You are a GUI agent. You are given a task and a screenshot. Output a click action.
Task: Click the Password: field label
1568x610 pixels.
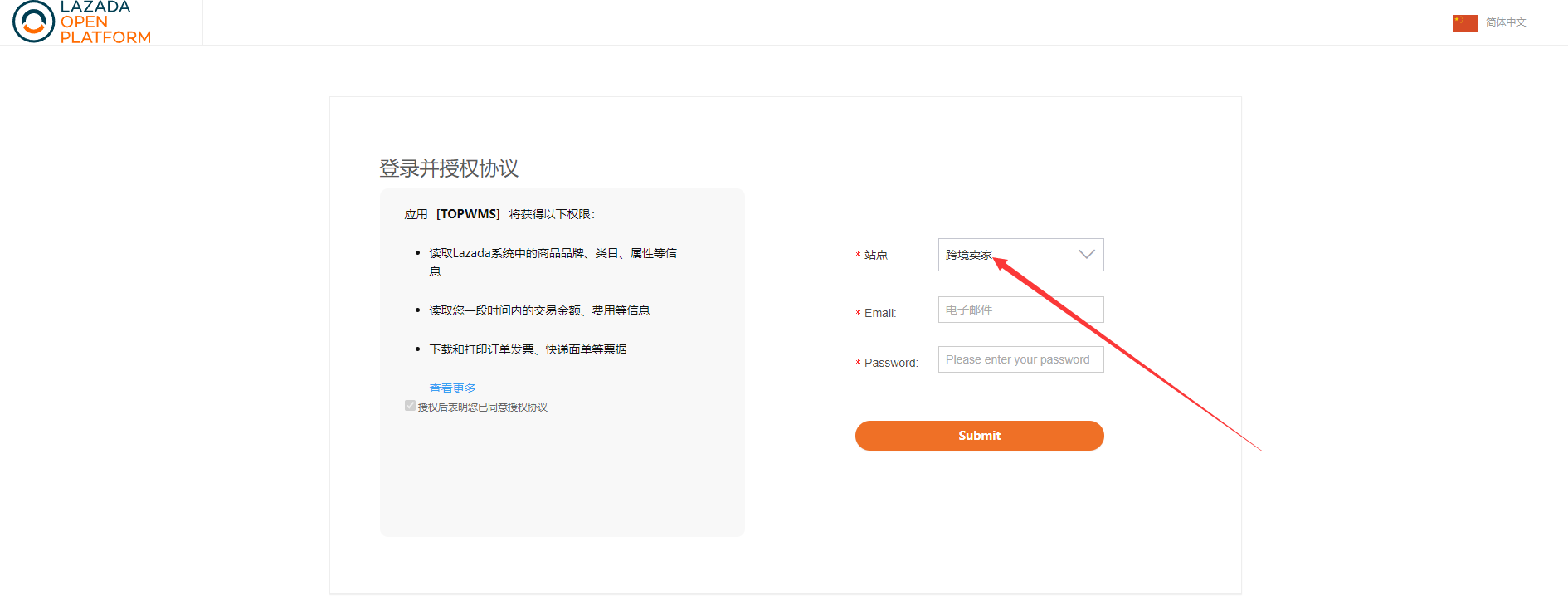click(890, 363)
